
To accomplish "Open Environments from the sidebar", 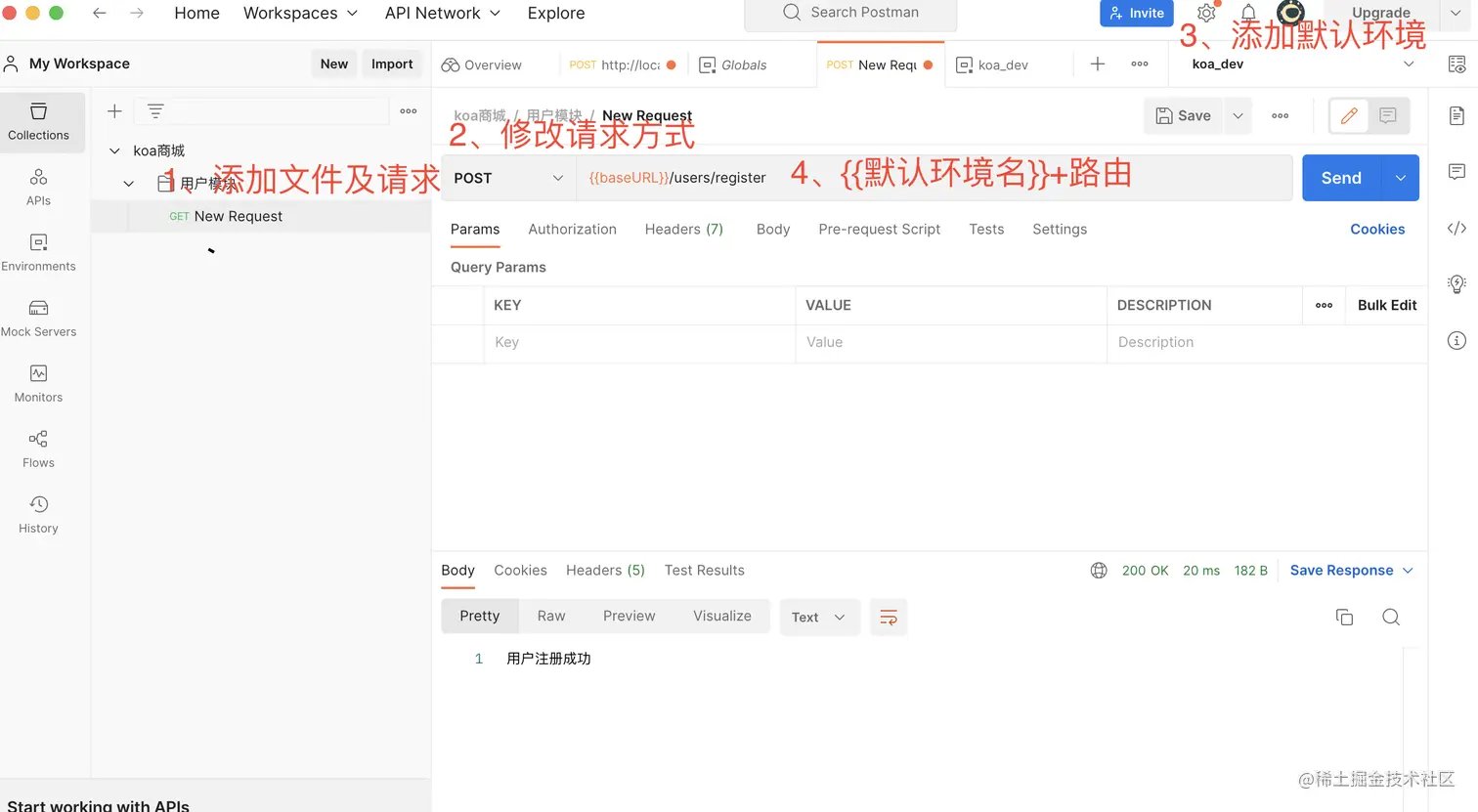I will pyautogui.click(x=38, y=252).
